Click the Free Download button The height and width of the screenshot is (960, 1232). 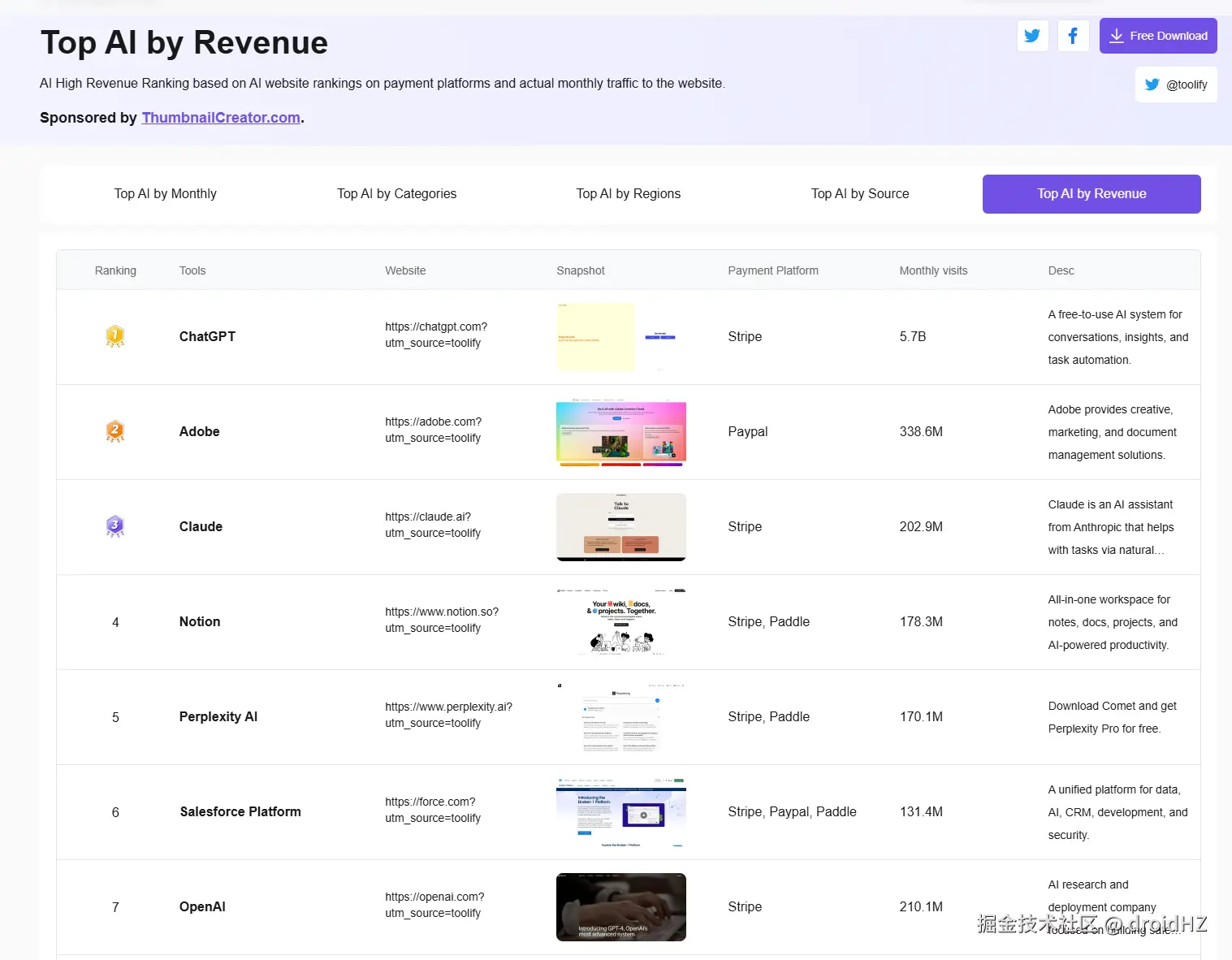click(x=1158, y=36)
